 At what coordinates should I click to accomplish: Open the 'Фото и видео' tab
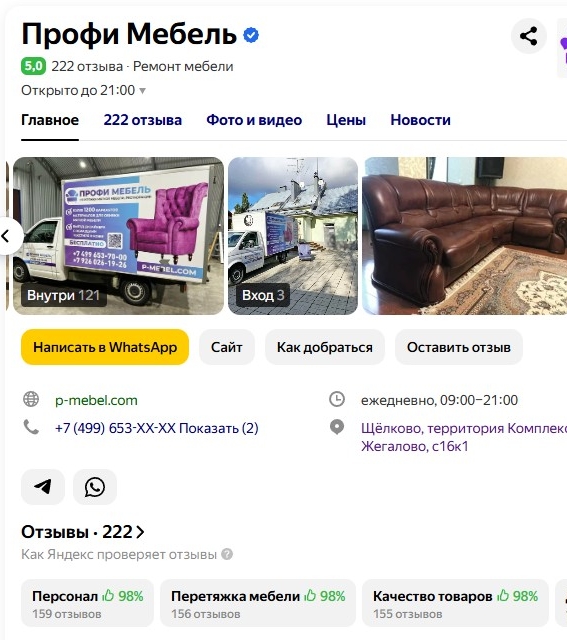point(254,120)
